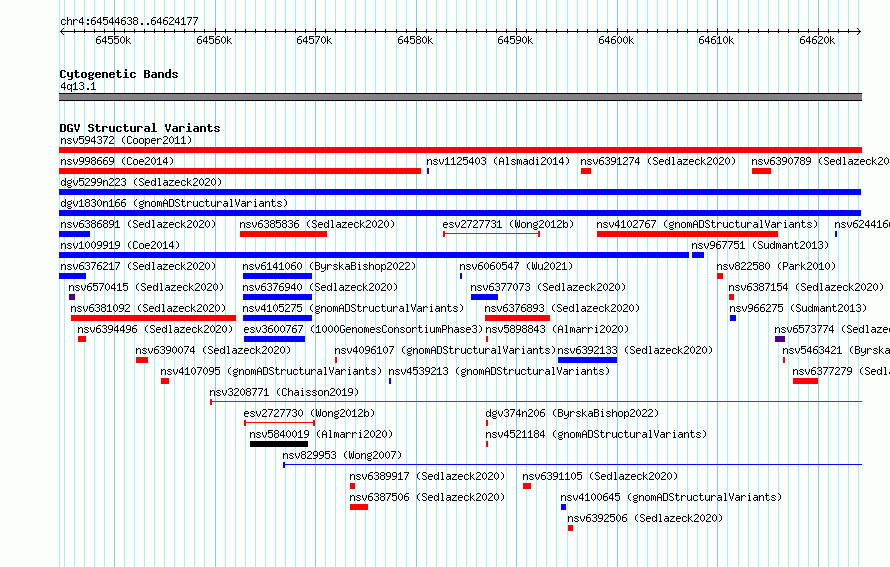Viewport: 890px width, 567px height.
Task: Open the nsv6385836 (Sedlazeck2020) variant
Action: tap(317, 224)
